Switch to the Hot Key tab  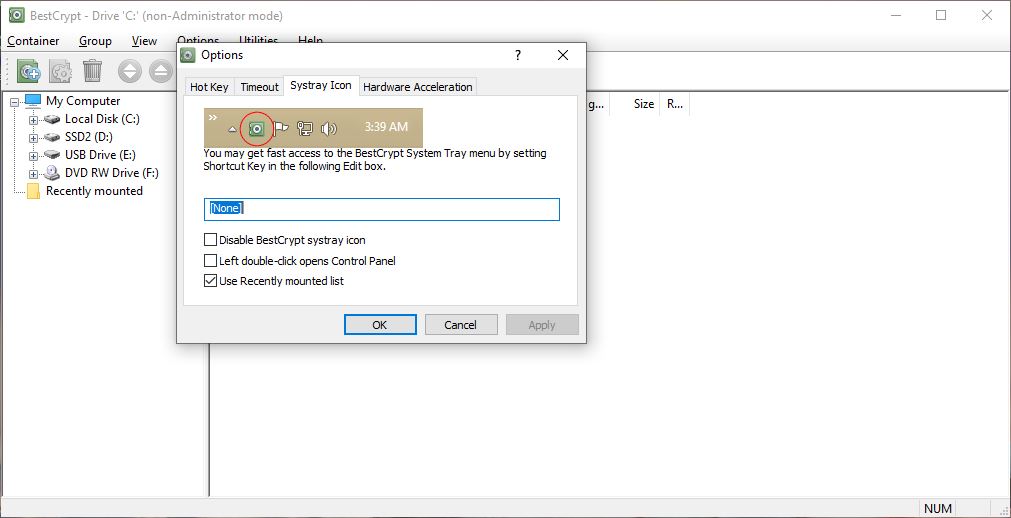pyautogui.click(x=209, y=87)
